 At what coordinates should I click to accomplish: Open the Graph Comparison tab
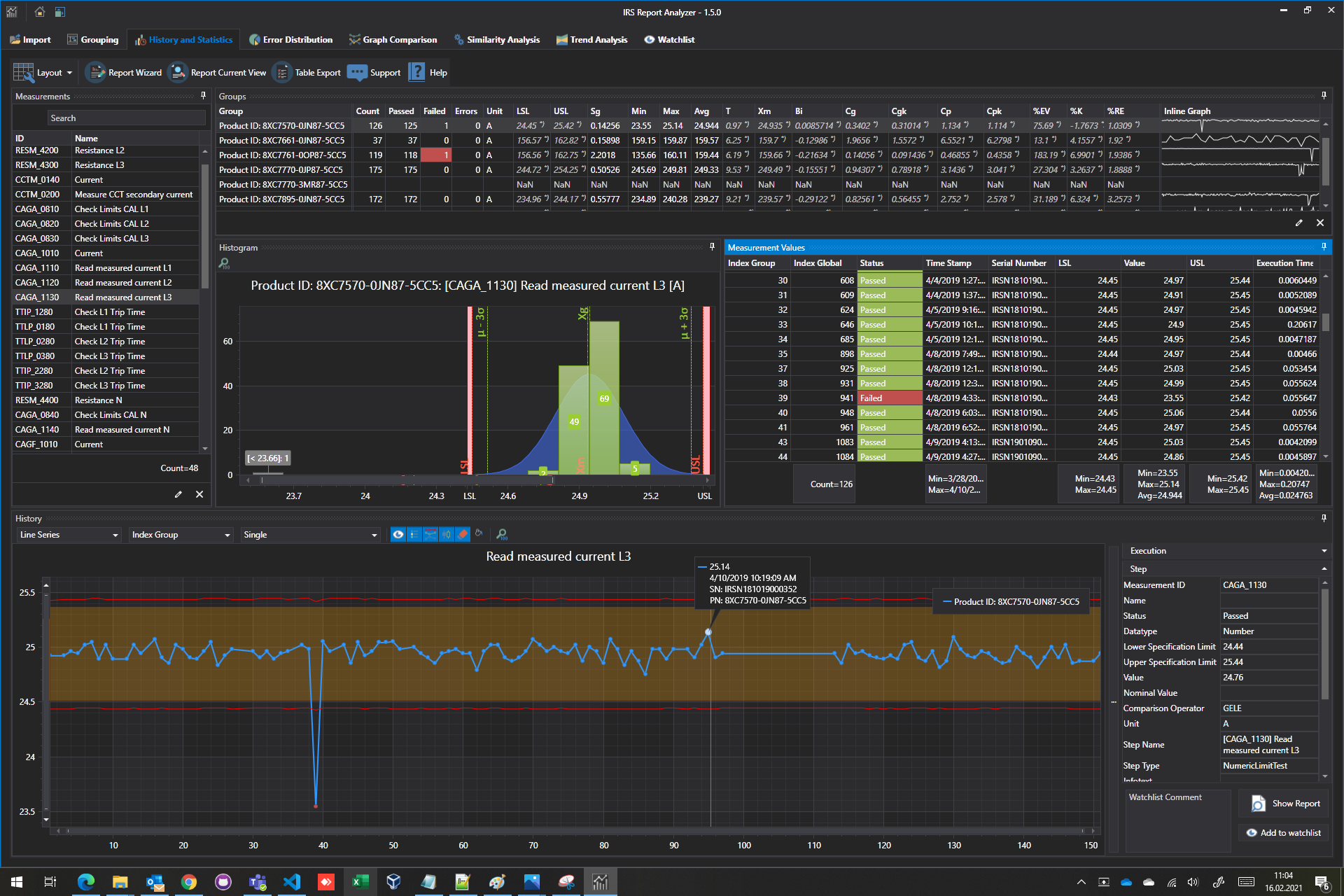[x=393, y=40]
